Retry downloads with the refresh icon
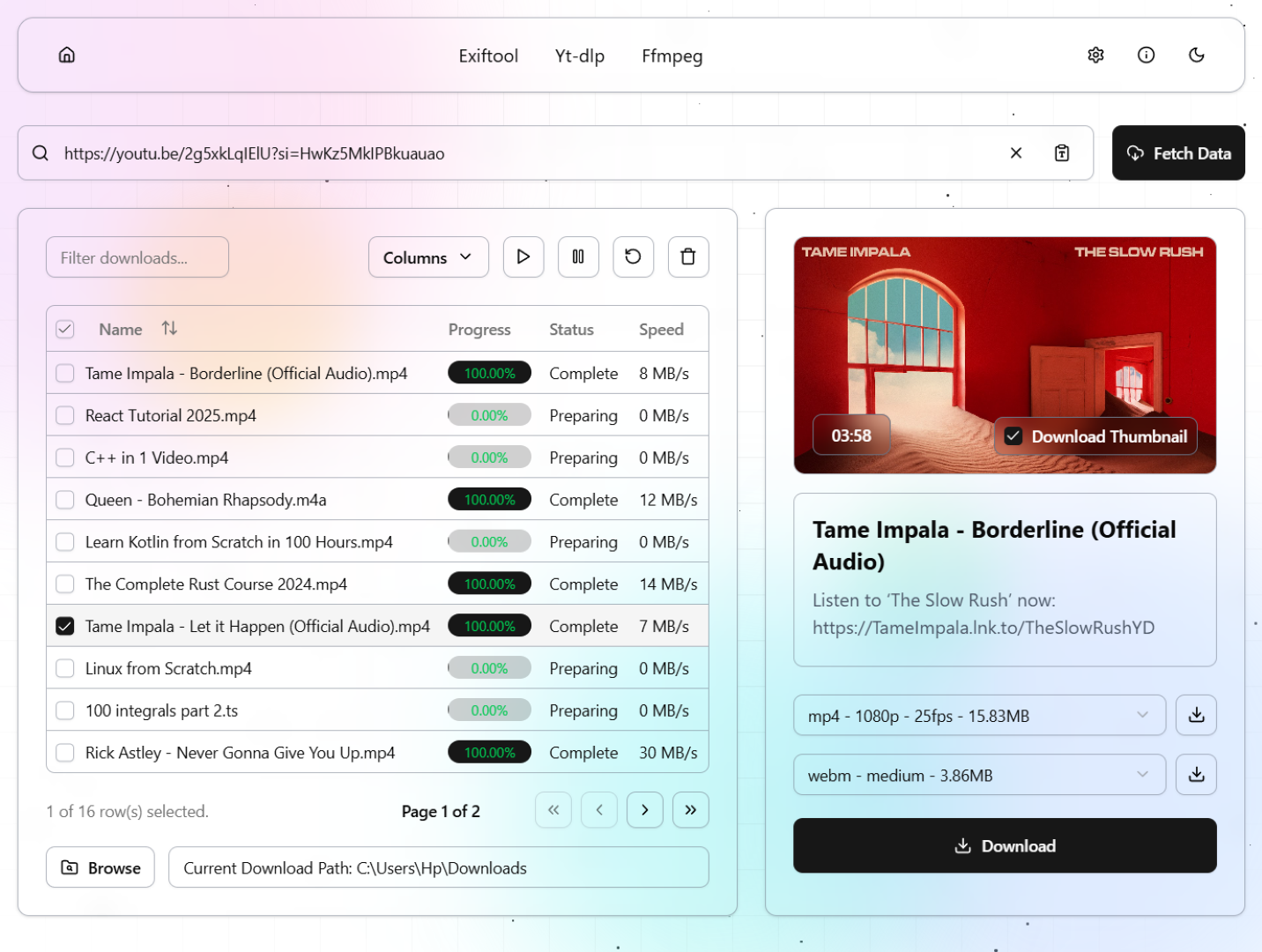Viewport: 1262px width, 952px height. (x=633, y=257)
